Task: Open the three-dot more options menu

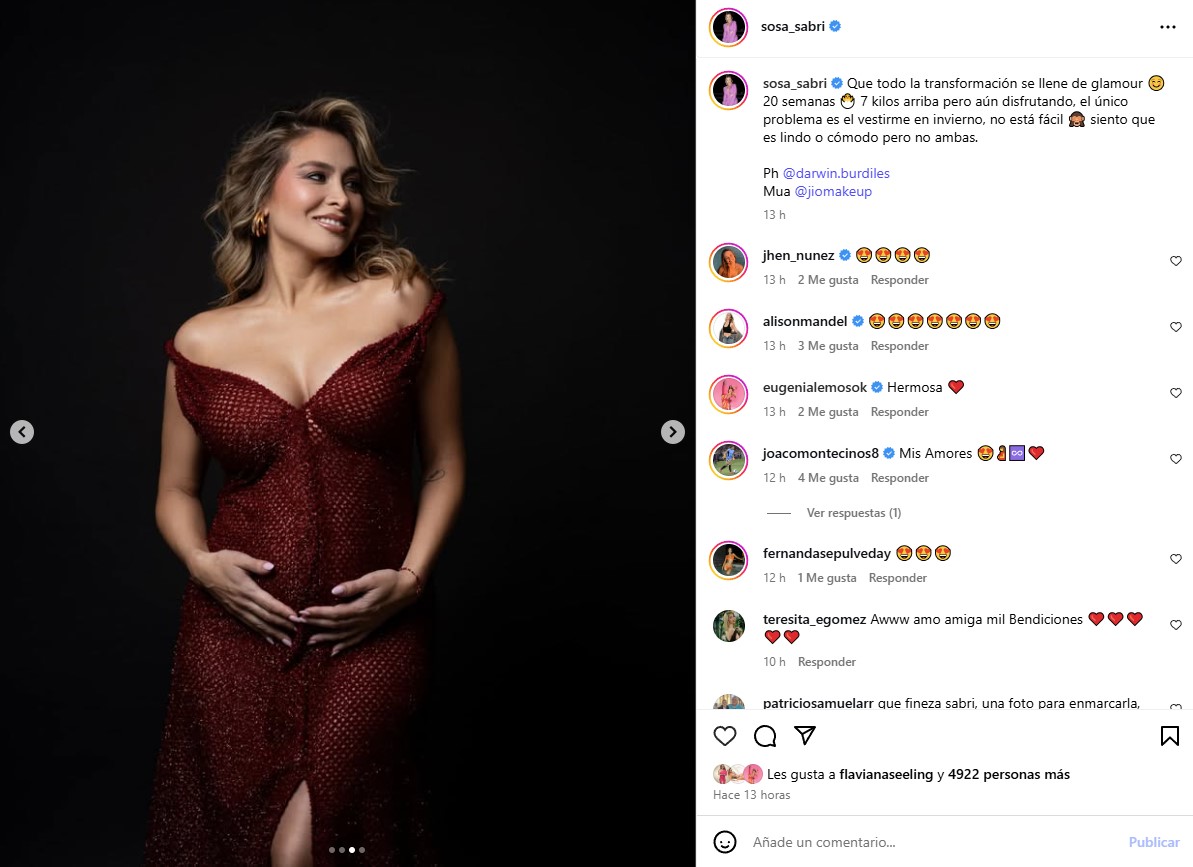Action: click(x=1168, y=27)
